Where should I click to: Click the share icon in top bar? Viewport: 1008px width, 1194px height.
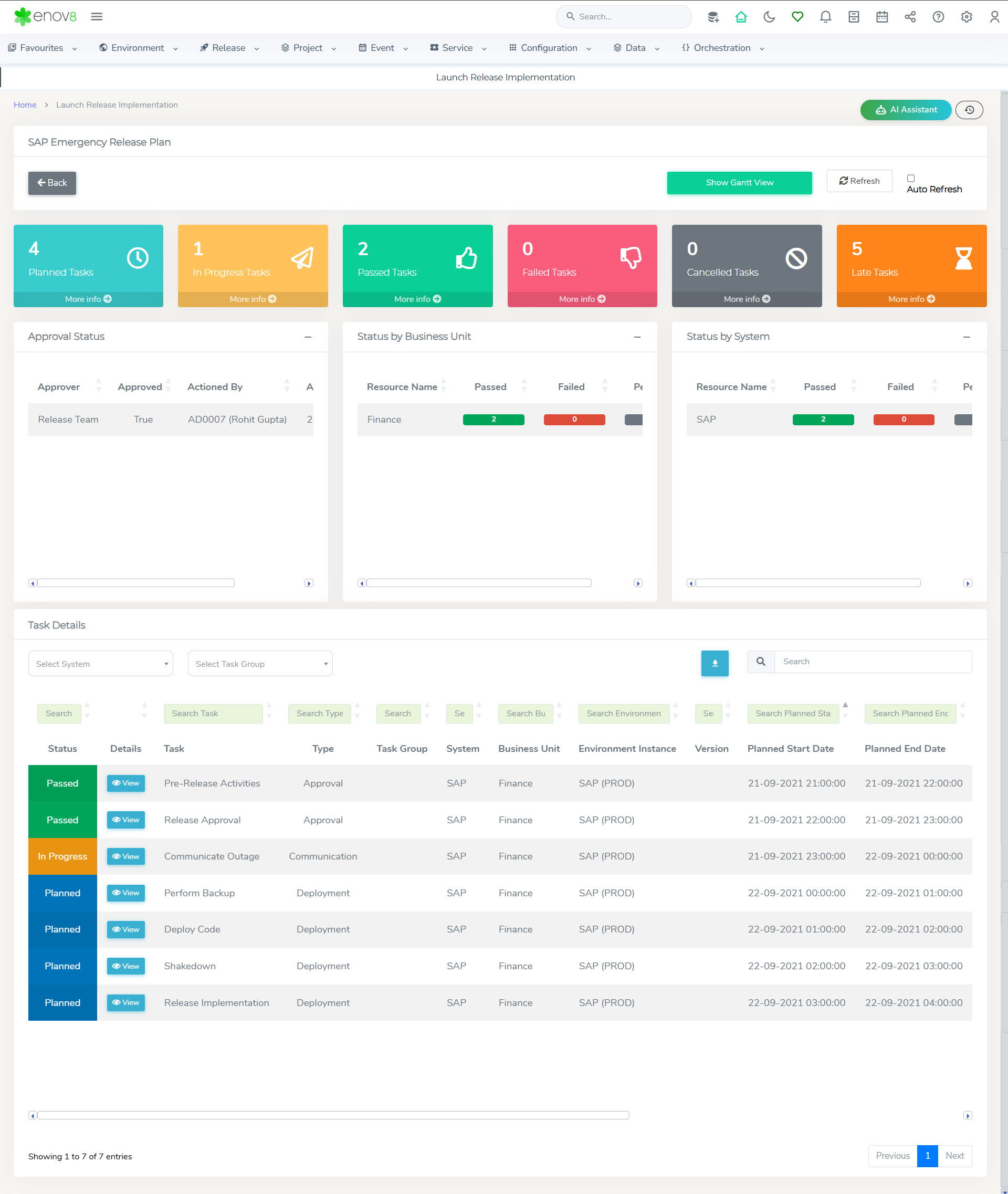(x=910, y=17)
